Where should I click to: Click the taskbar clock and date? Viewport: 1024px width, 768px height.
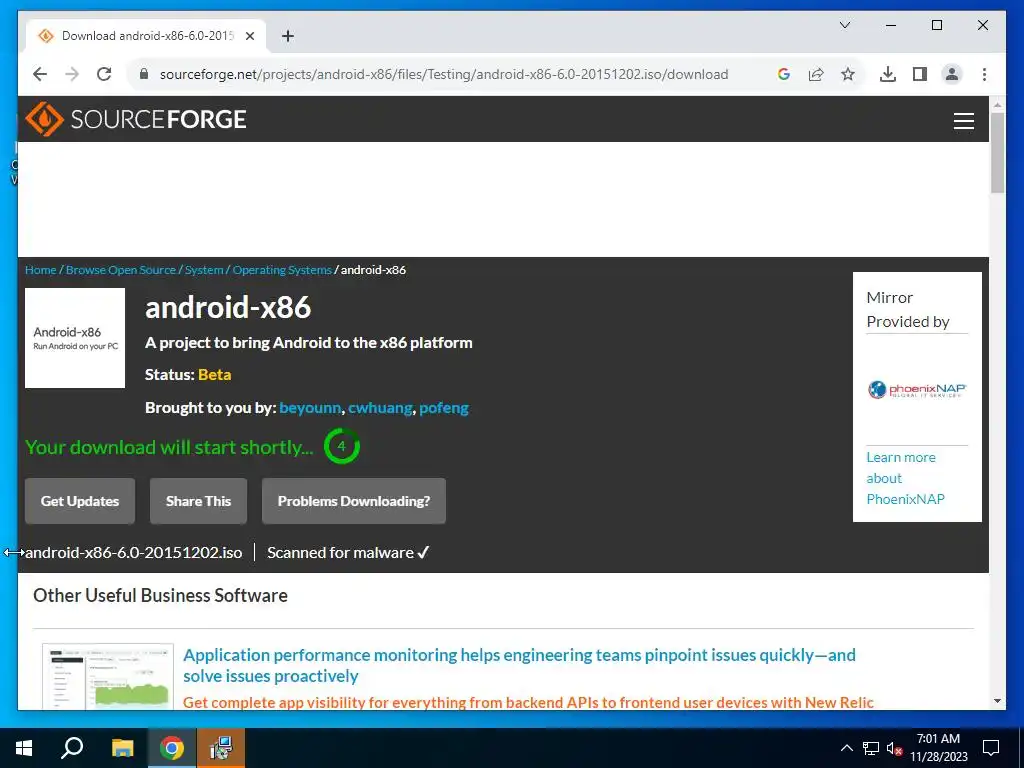pyautogui.click(x=938, y=748)
